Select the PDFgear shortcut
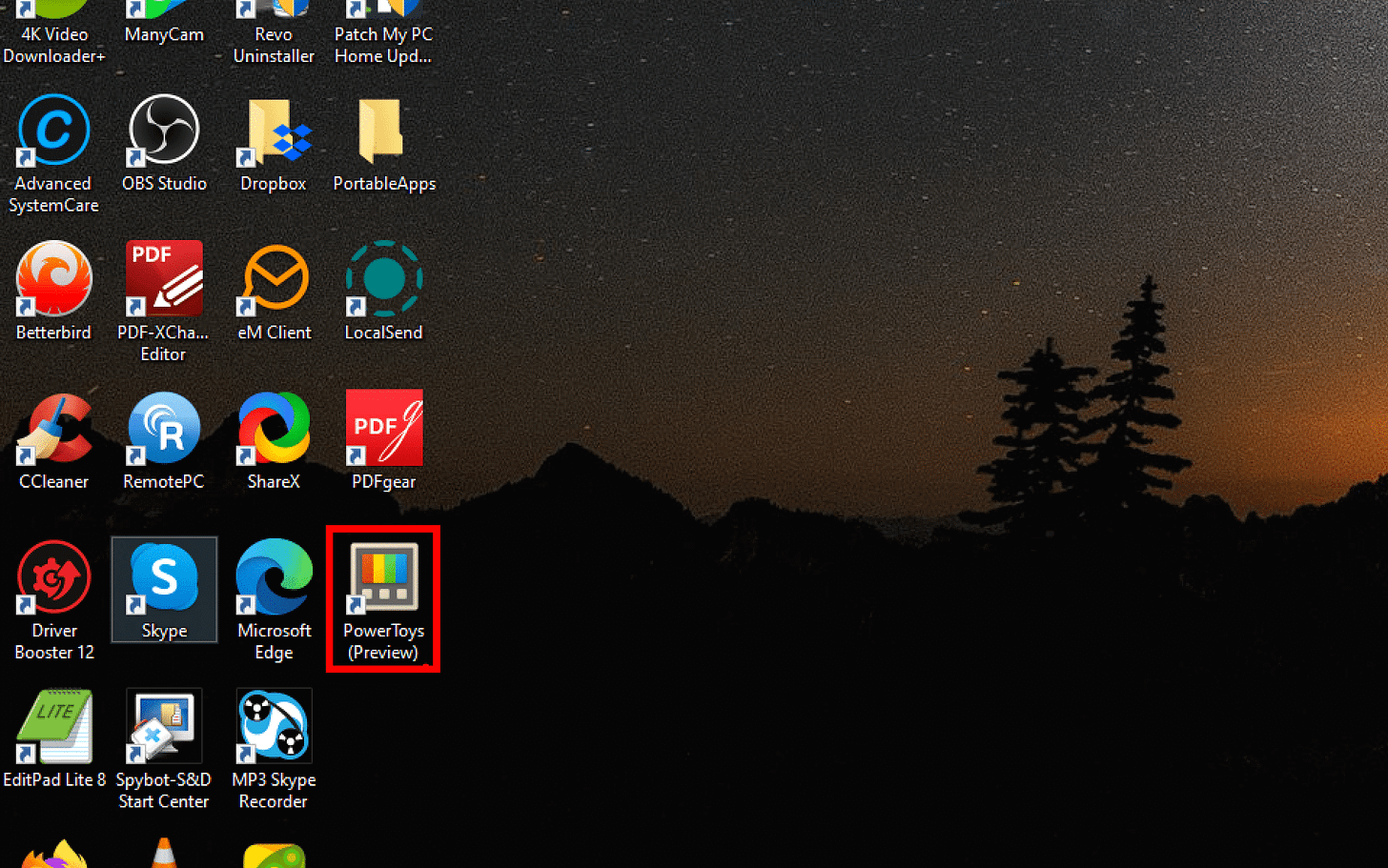1388x868 pixels. (x=383, y=440)
